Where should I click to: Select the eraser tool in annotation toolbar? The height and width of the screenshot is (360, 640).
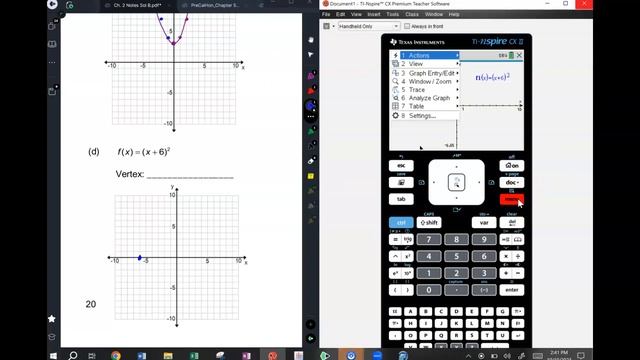pyautogui.click(x=311, y=161)
